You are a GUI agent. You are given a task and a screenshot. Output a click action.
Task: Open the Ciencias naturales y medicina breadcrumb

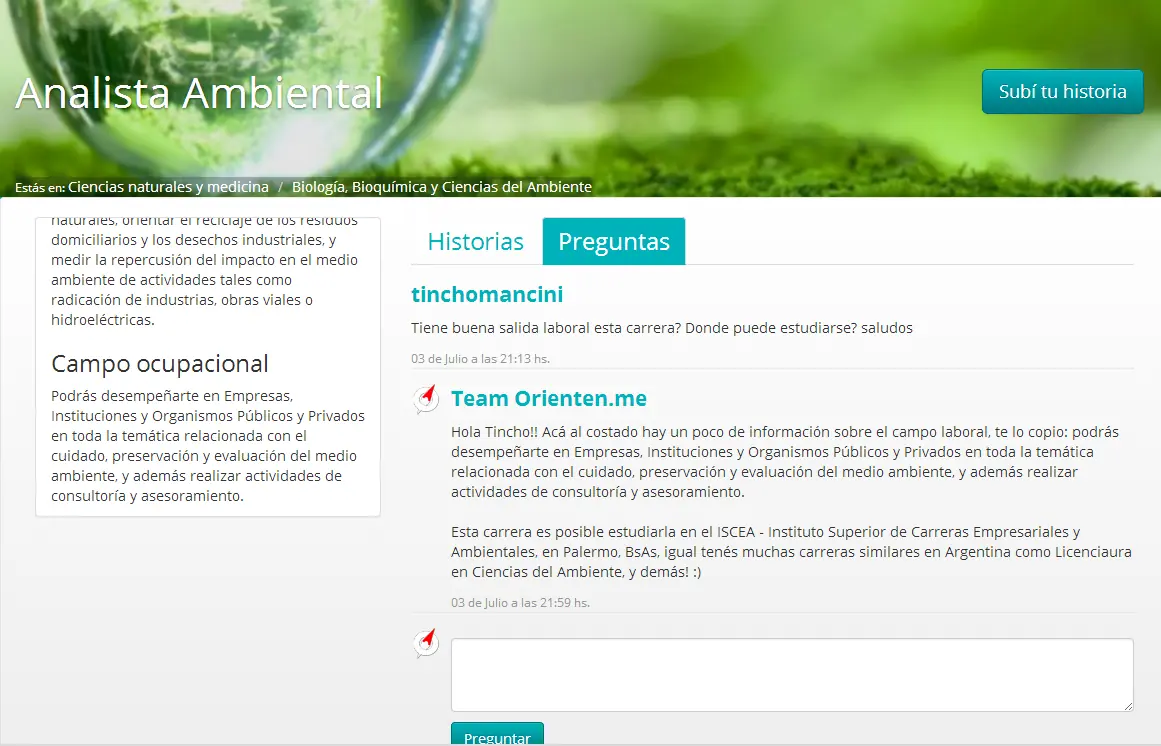pyautogui.click(x=166, y=186)
